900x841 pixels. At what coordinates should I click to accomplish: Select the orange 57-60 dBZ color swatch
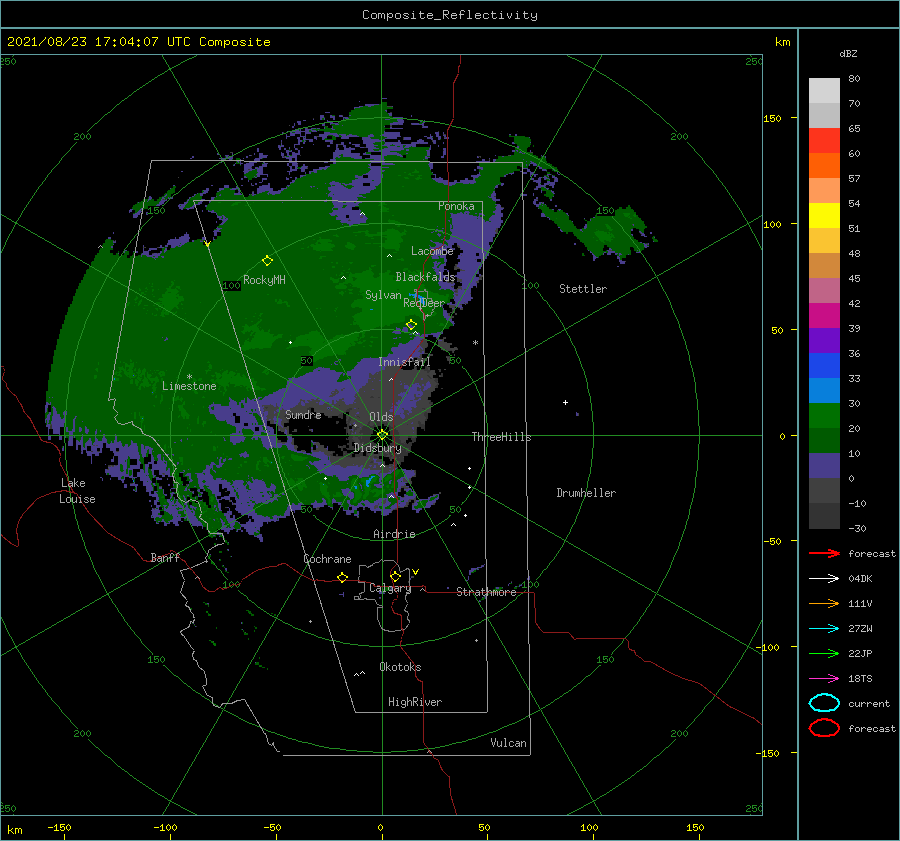point(824,166)
